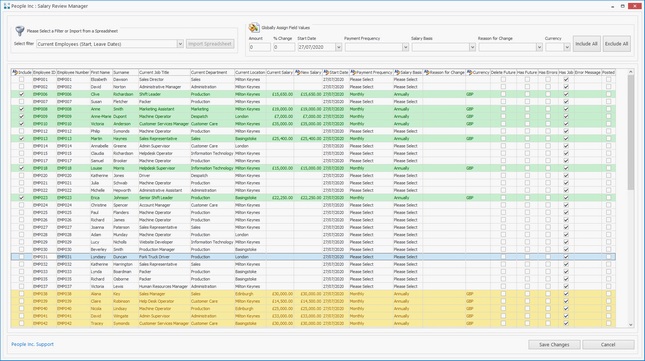This screenshot has height=361, width=645.
Task: Tick Has Errors checkbox for EMP023 Erica Johnson
Action: click(x=548, y=198)
